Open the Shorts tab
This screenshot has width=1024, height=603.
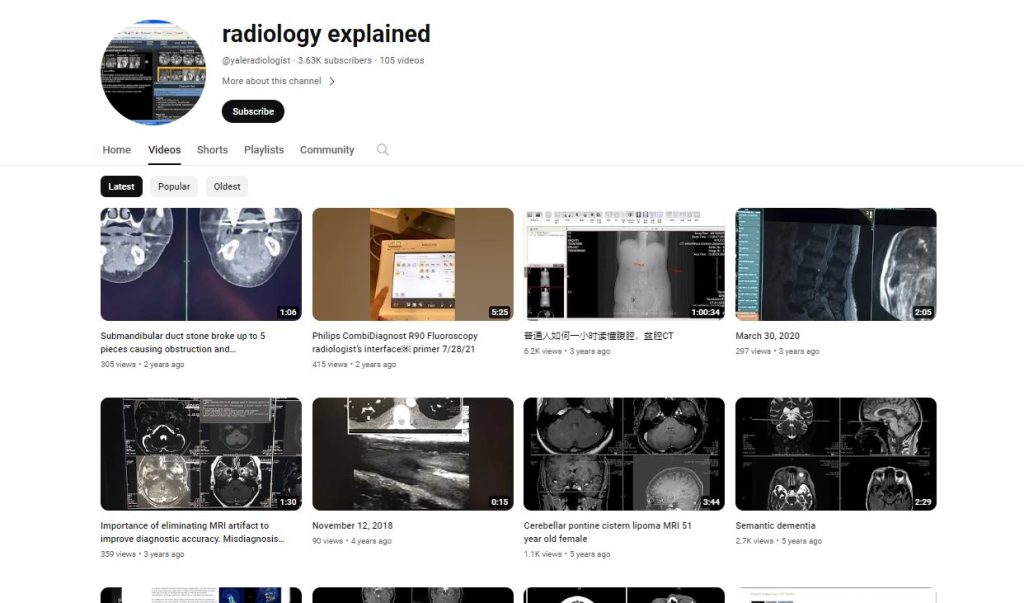coord(212,150)
